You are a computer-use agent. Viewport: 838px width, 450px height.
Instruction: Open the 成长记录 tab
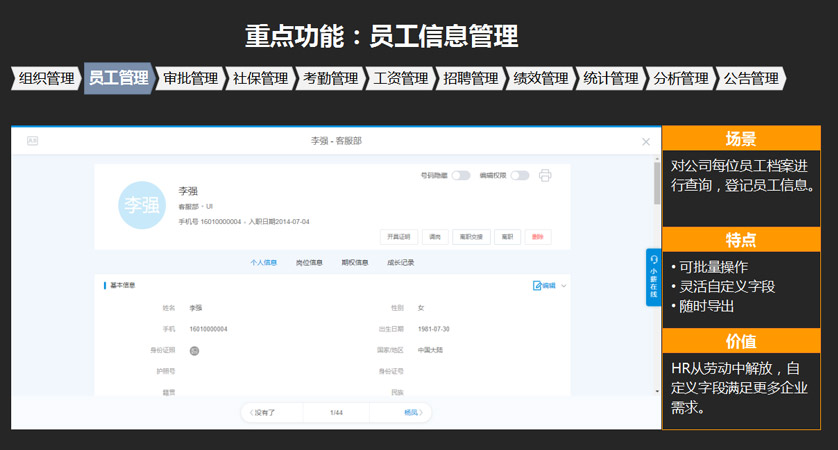(400, 262)
